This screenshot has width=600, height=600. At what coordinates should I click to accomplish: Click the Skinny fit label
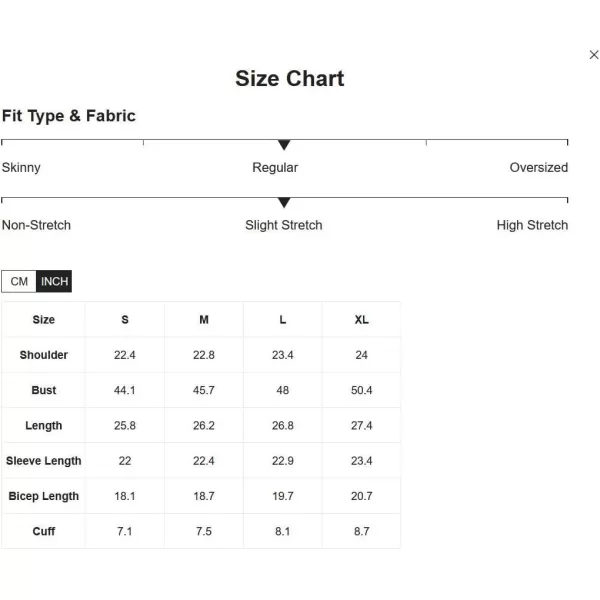[21, 168]
